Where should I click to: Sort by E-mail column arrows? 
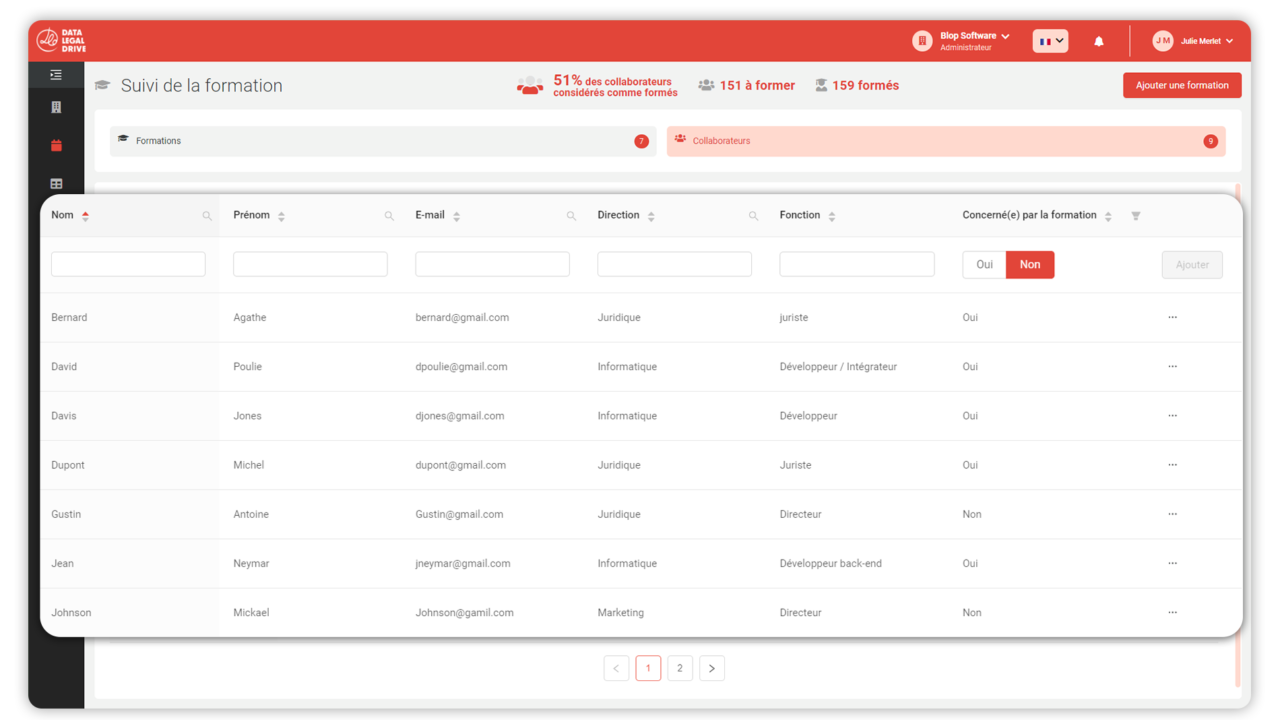456,216
